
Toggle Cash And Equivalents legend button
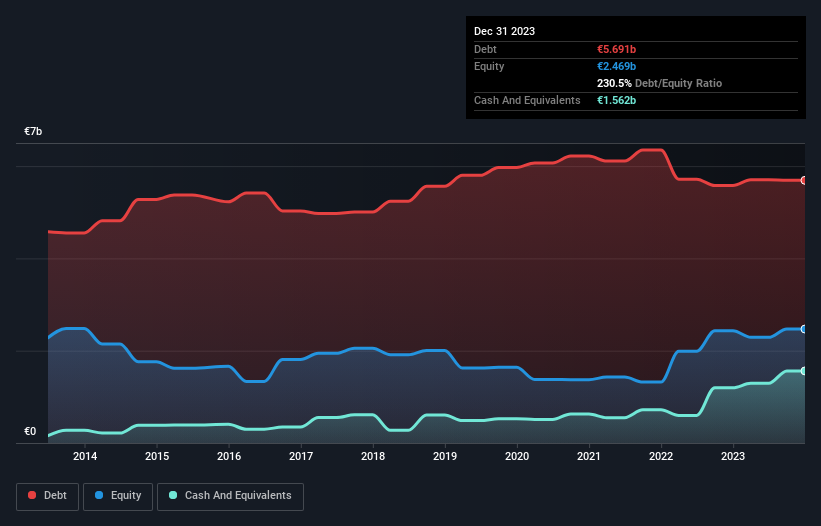tap(230, 496)
